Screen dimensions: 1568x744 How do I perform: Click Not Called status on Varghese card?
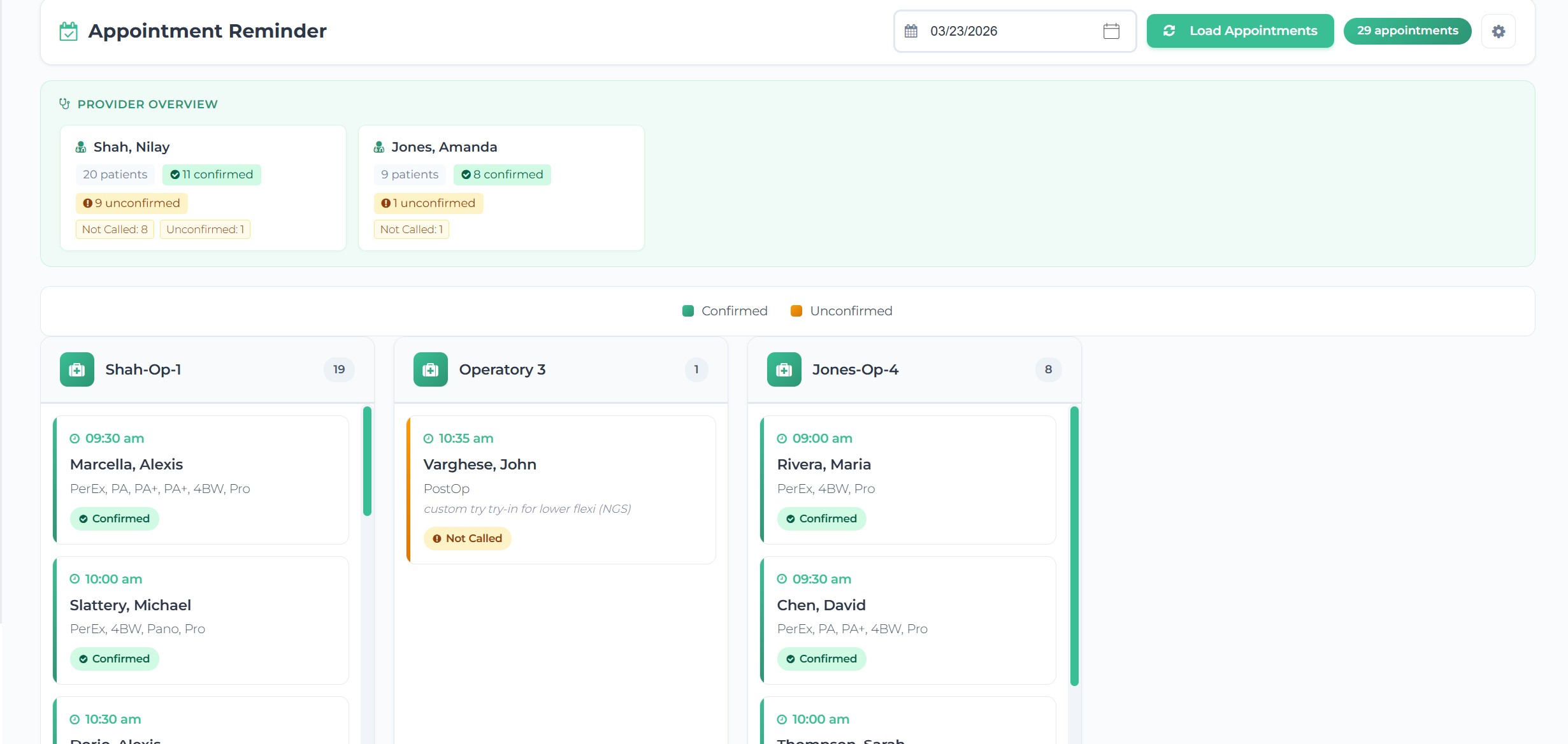click(x=467, y=538)
